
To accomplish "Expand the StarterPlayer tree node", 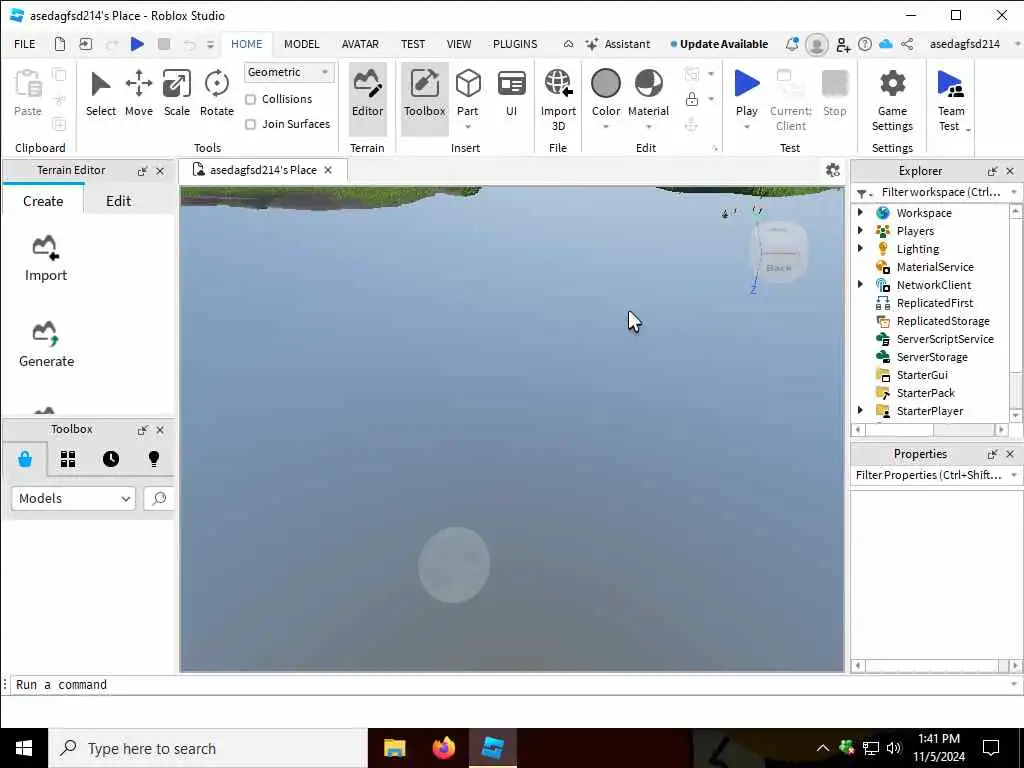I will [x=860, y=410].
